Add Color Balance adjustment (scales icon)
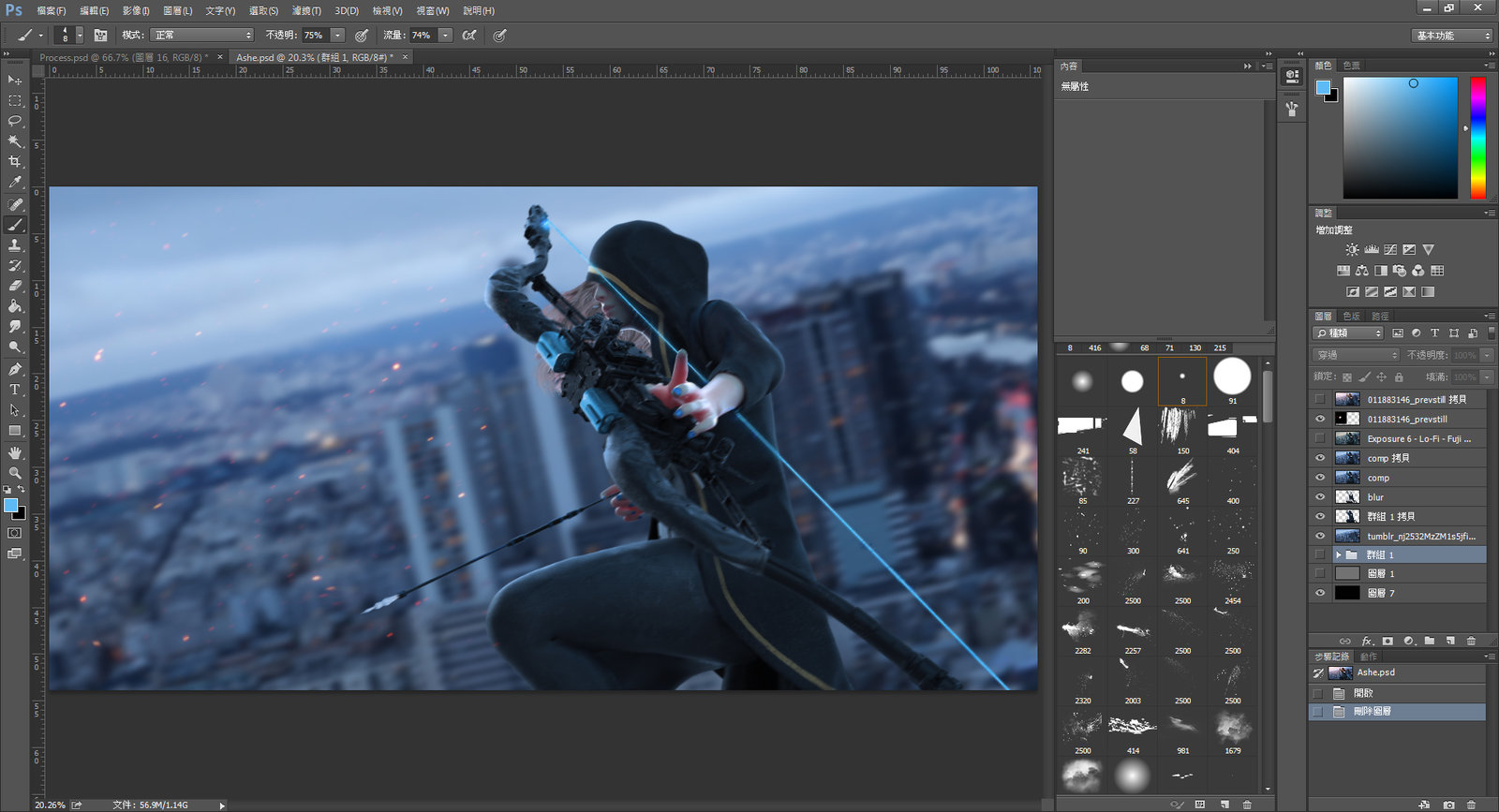 tap(1361, 271)
